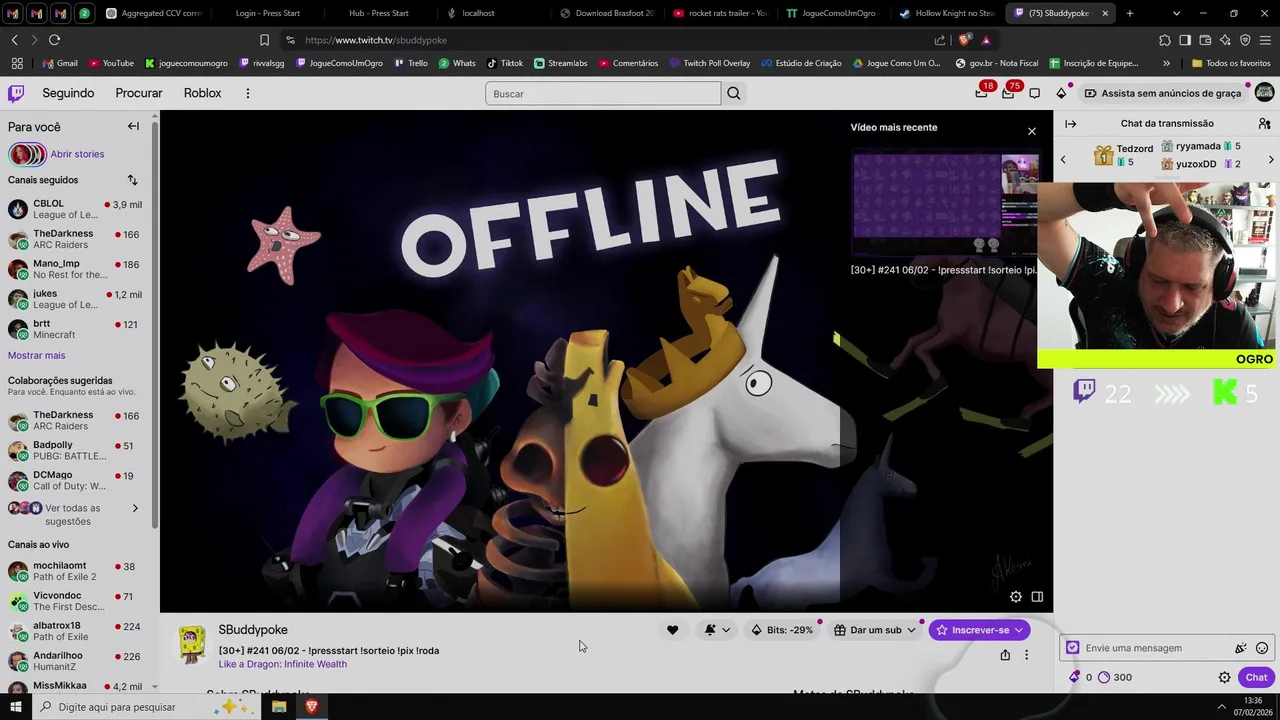Click the Brave Shields lion icon
1280x720 pixels.
(964, 40)
